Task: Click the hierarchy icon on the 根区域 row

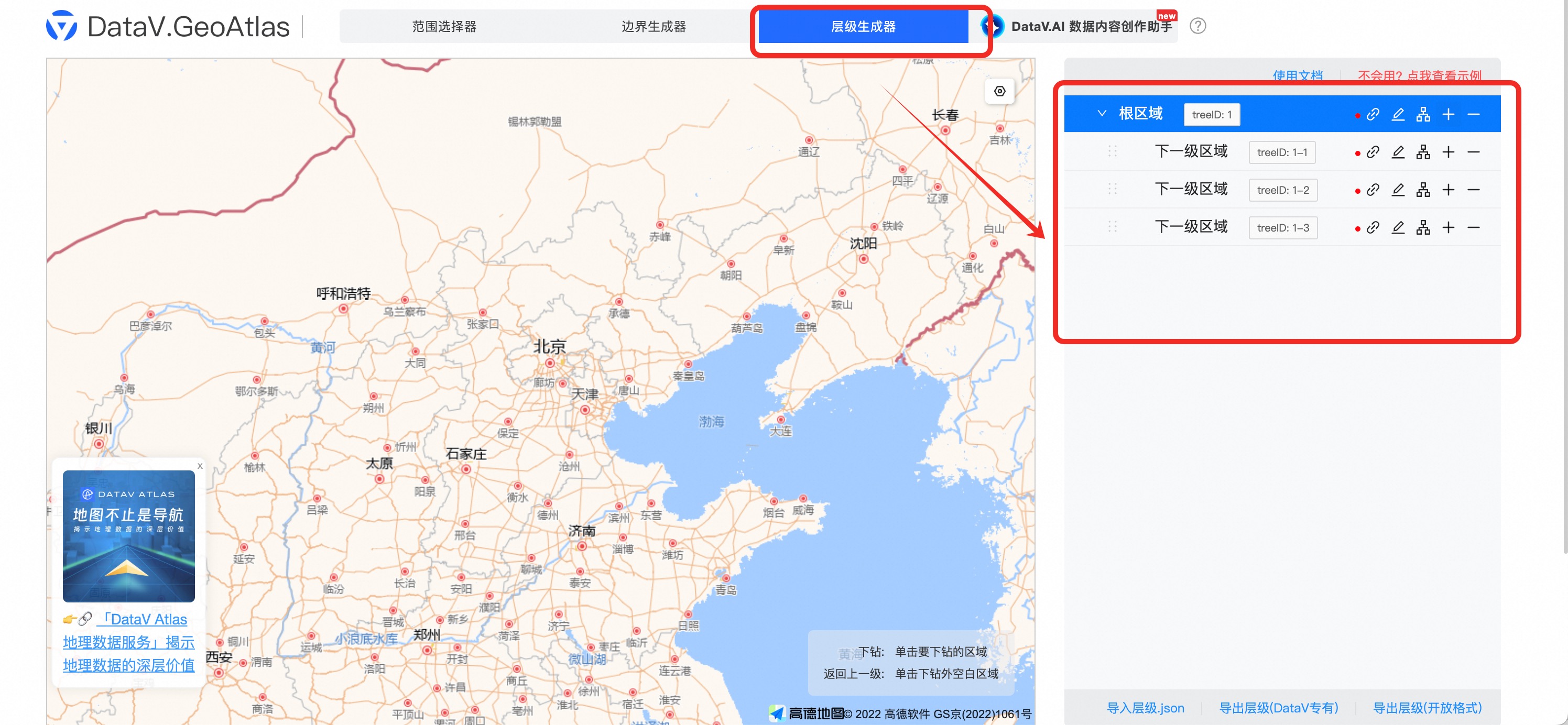Action: point(1424,114)
